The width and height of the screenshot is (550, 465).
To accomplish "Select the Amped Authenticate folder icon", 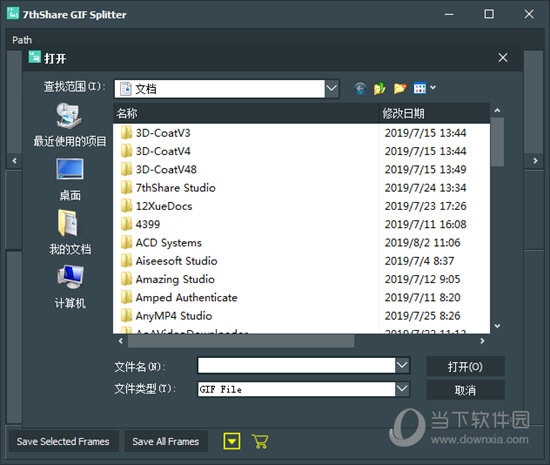I will click(x=126, y=297).
